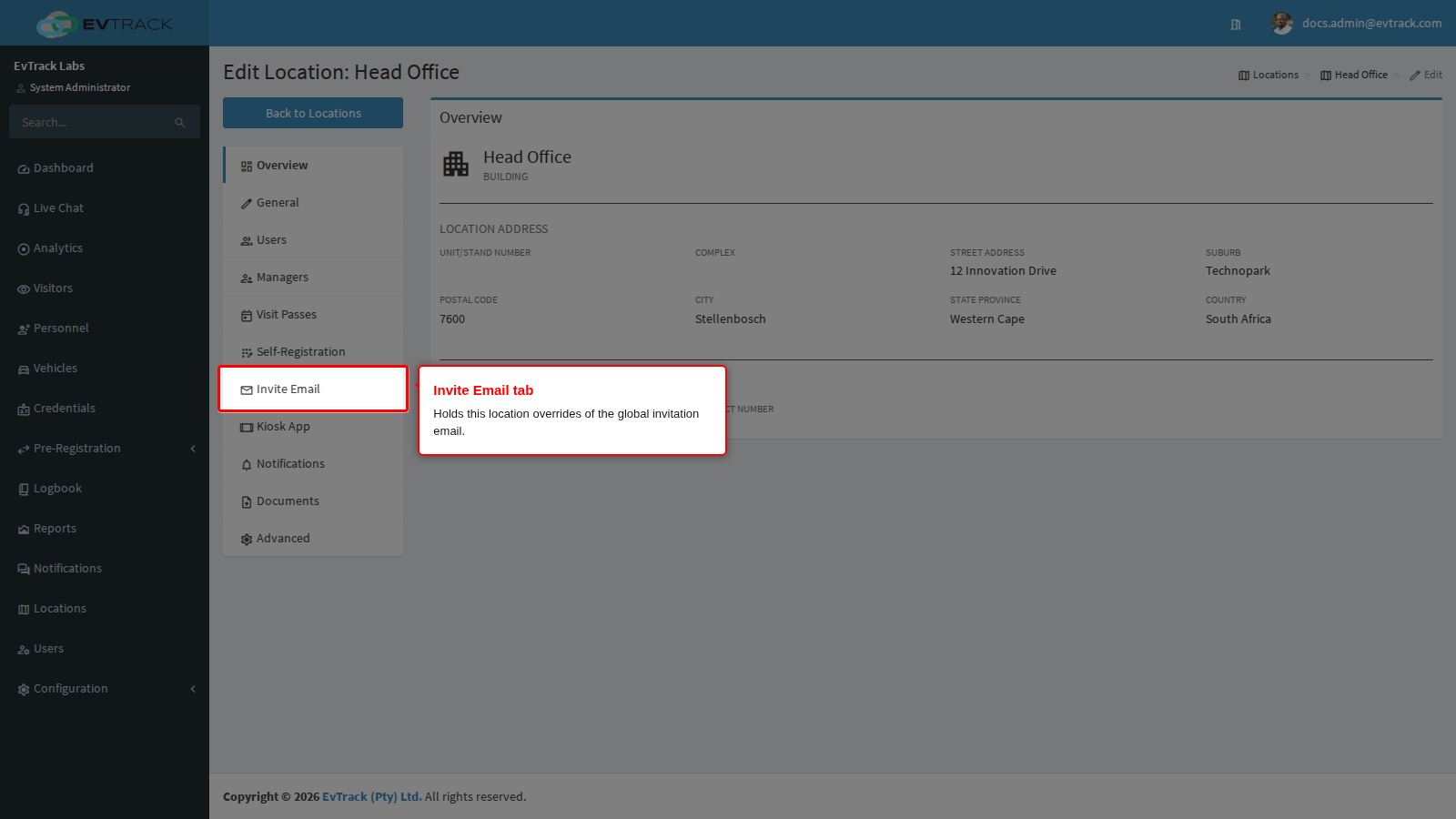Click the Live Chat headset icon
The height and width of the screenshot is (819, 1456).
pos(24,209)
